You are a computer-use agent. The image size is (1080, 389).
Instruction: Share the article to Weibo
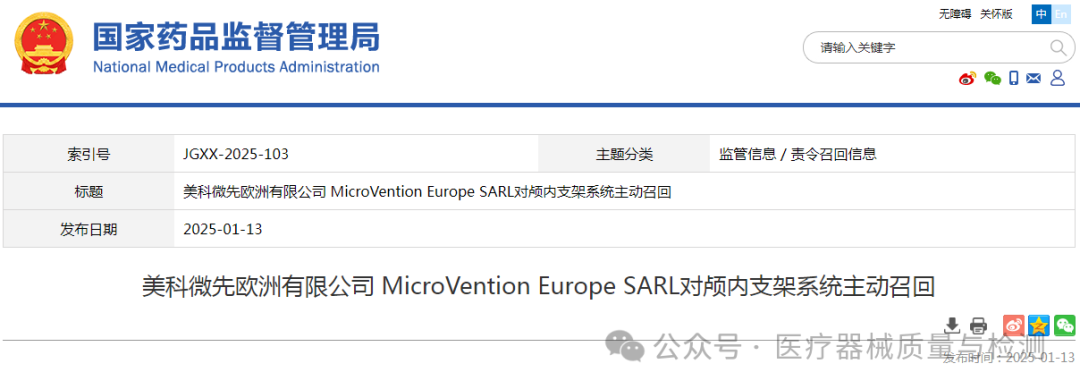(x=1013, y=325)
